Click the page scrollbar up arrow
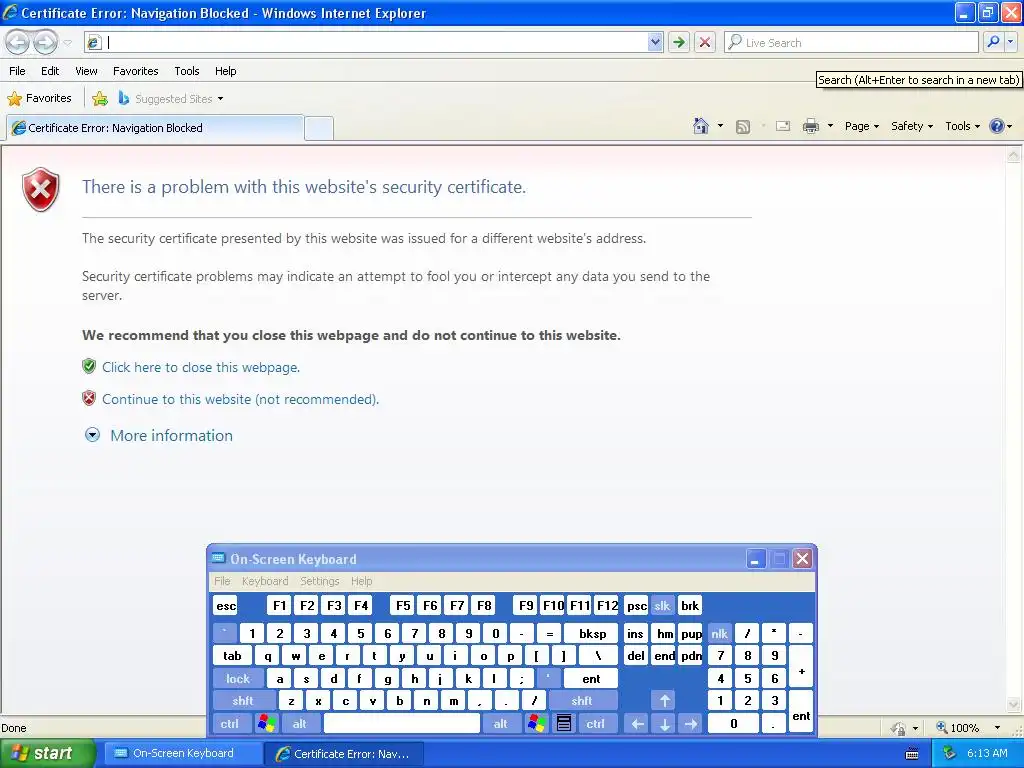1024x768 pixels. tap(1013, 155)
